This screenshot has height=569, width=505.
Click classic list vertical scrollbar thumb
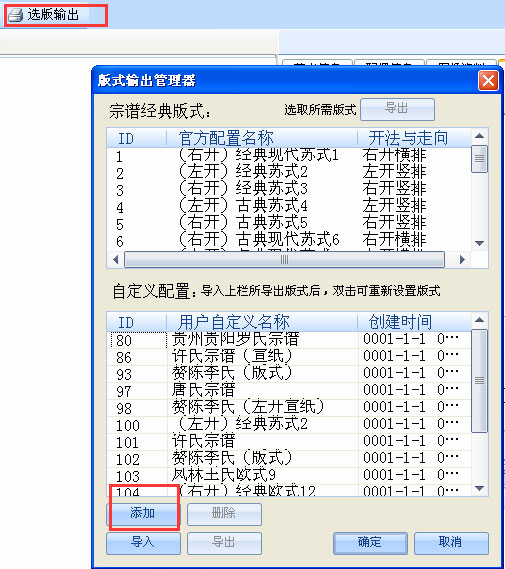(x=479, y=159)
